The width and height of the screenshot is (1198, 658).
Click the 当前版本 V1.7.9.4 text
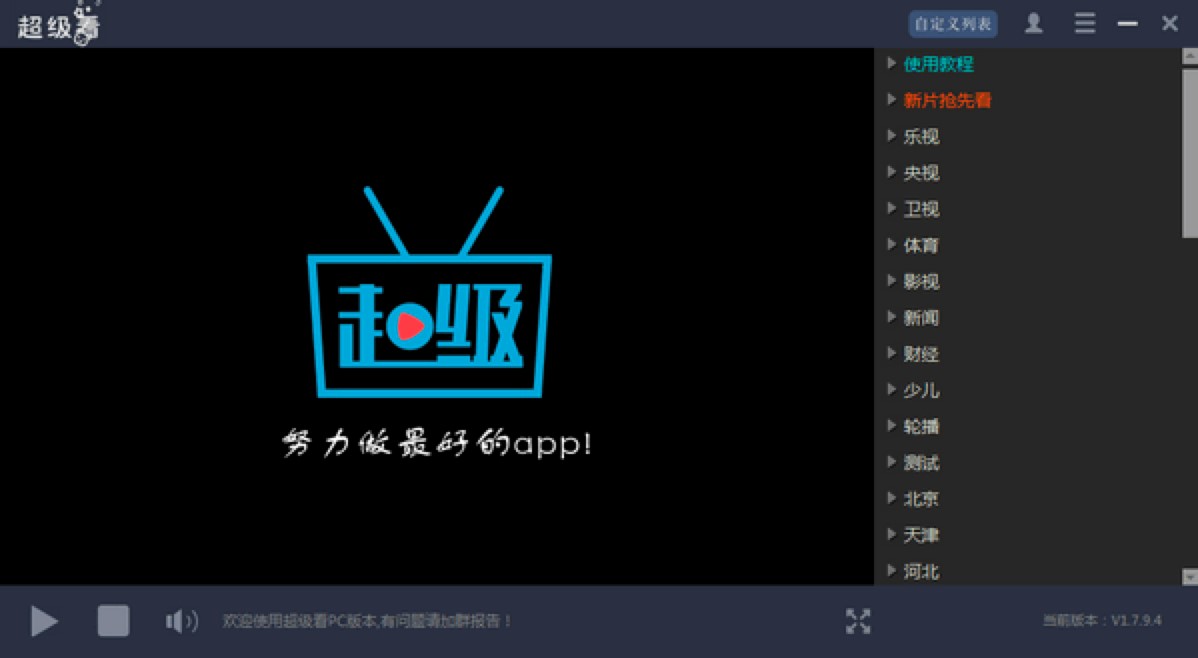coord(1102,621)
